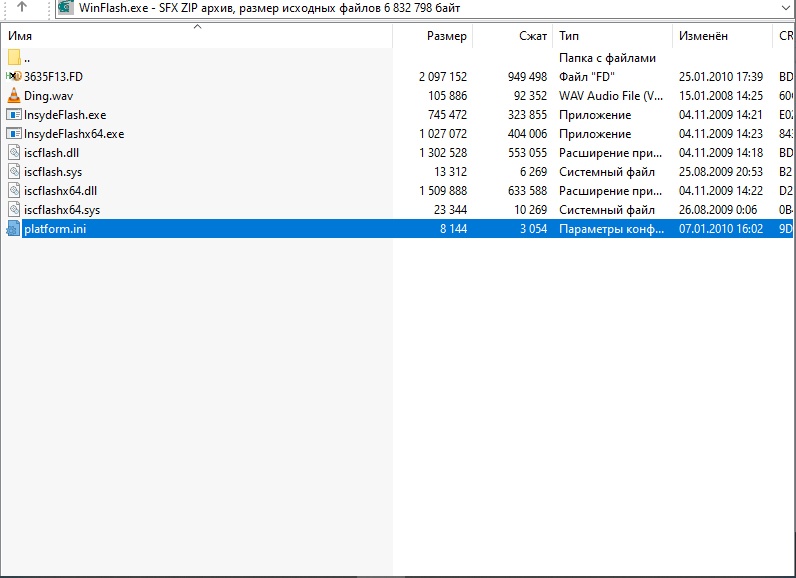Select the file name iscflash.sys
The image size is (796, 578).
click(x=53, y=172)
